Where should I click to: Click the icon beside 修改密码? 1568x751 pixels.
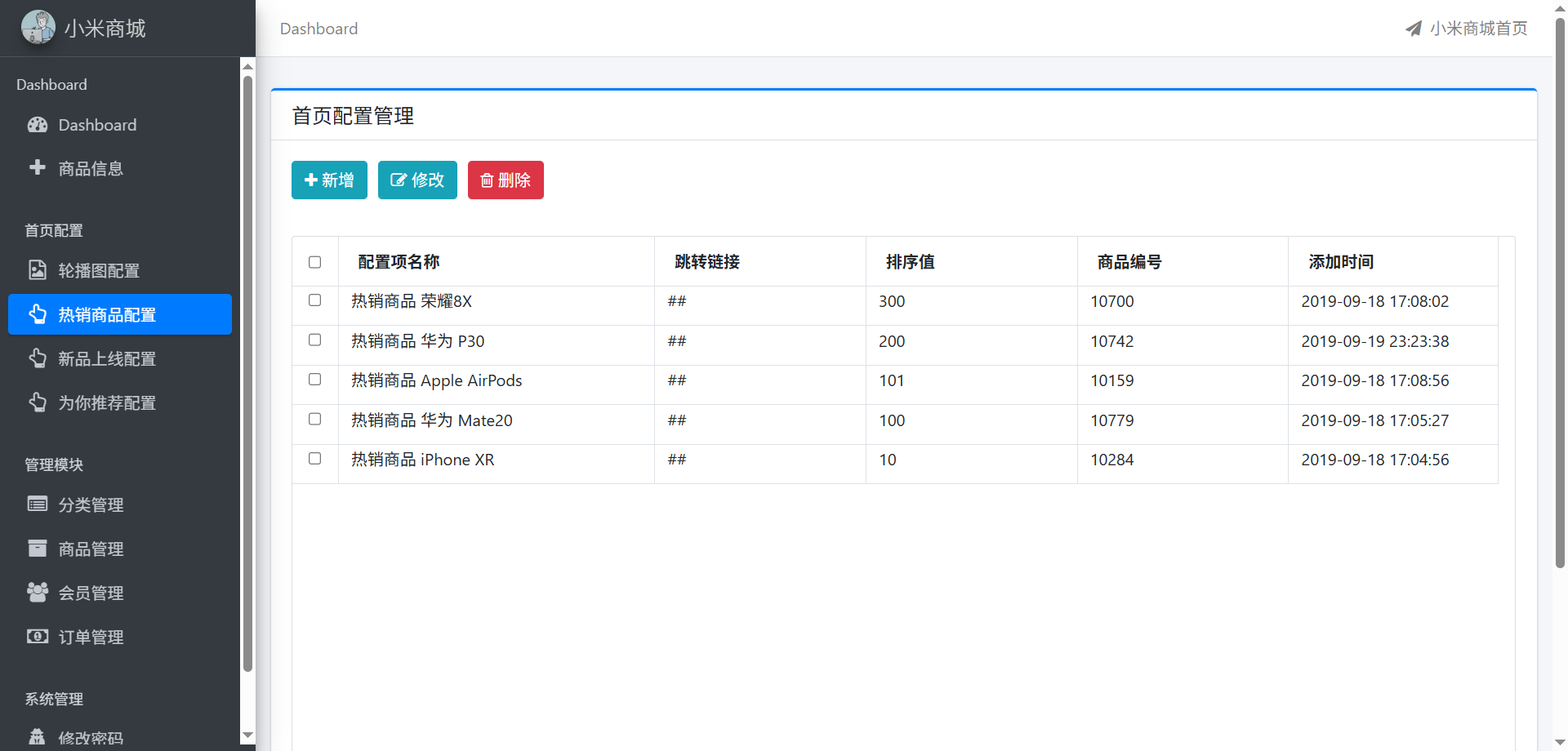38,737
